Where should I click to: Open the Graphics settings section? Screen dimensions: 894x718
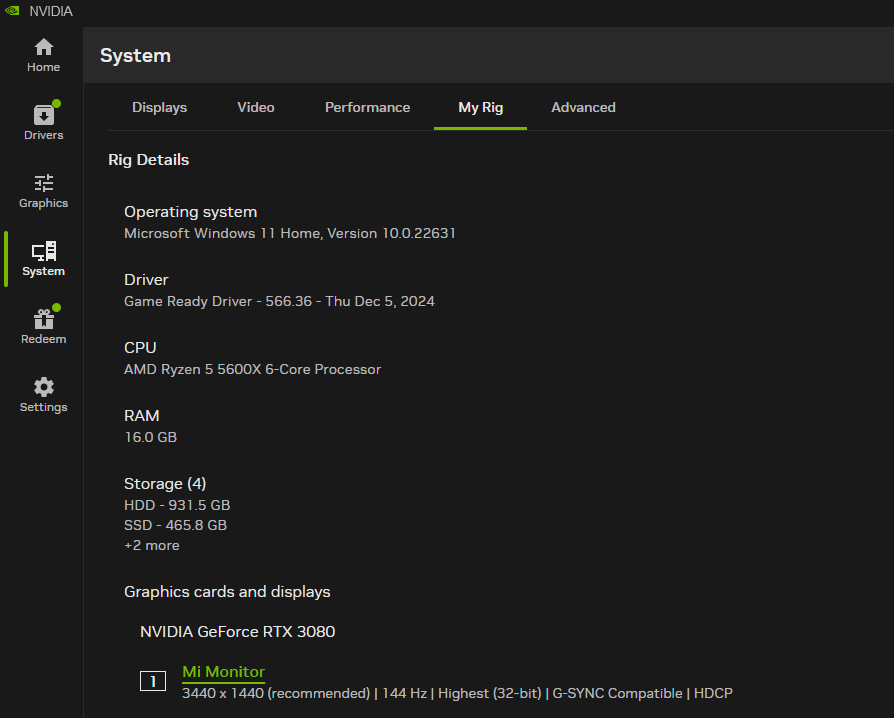point(43,191)
